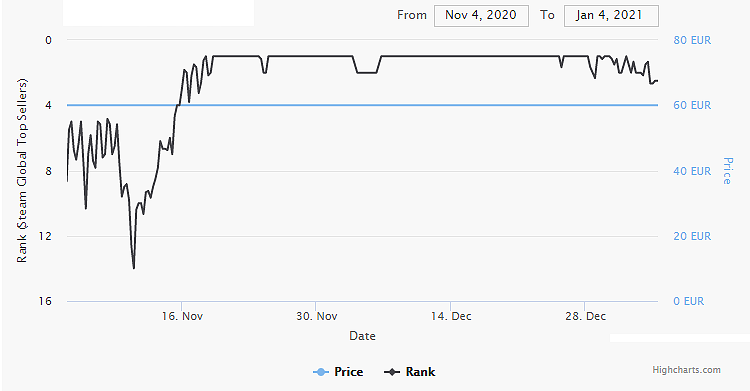Toggle the Price series in legend
The width and height of the screenshot is (750, 391).
tap(338, 372)
